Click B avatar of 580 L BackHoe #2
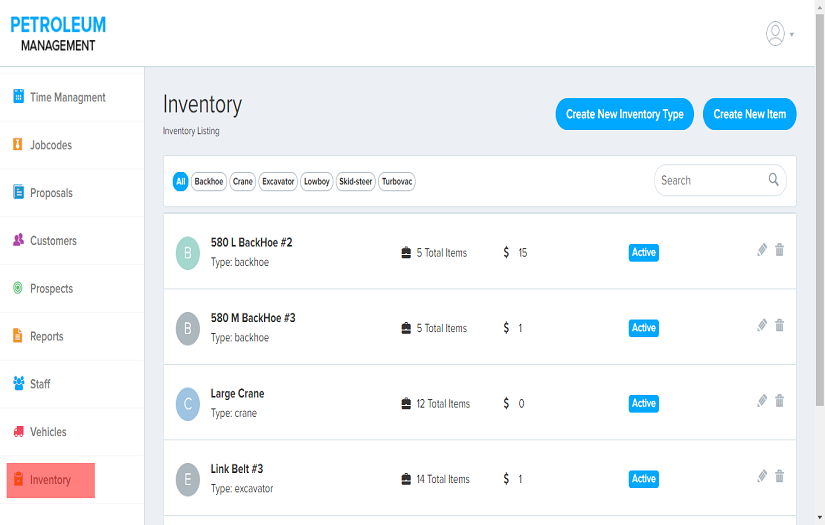The image size is (825, 525). [x=188, y=253]
